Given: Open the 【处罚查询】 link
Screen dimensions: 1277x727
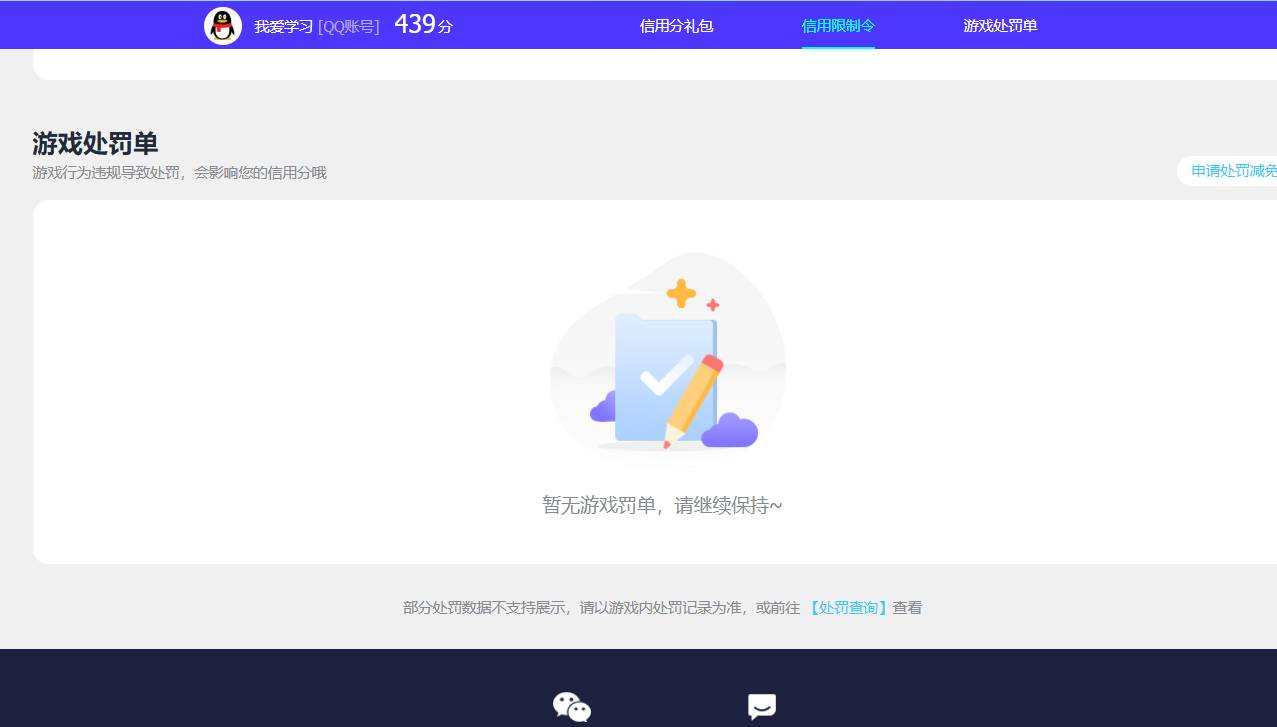Looking at the screenshot, I should 848,608.
